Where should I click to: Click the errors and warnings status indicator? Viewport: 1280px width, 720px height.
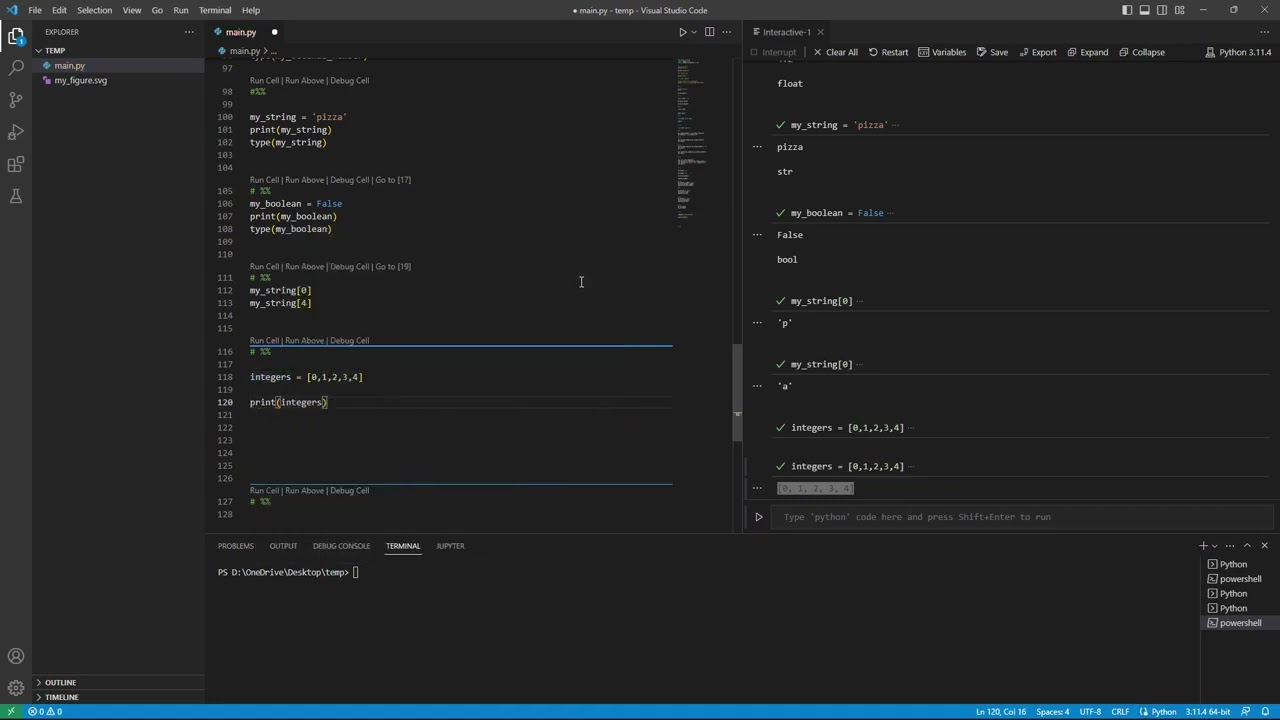(46, 712)
